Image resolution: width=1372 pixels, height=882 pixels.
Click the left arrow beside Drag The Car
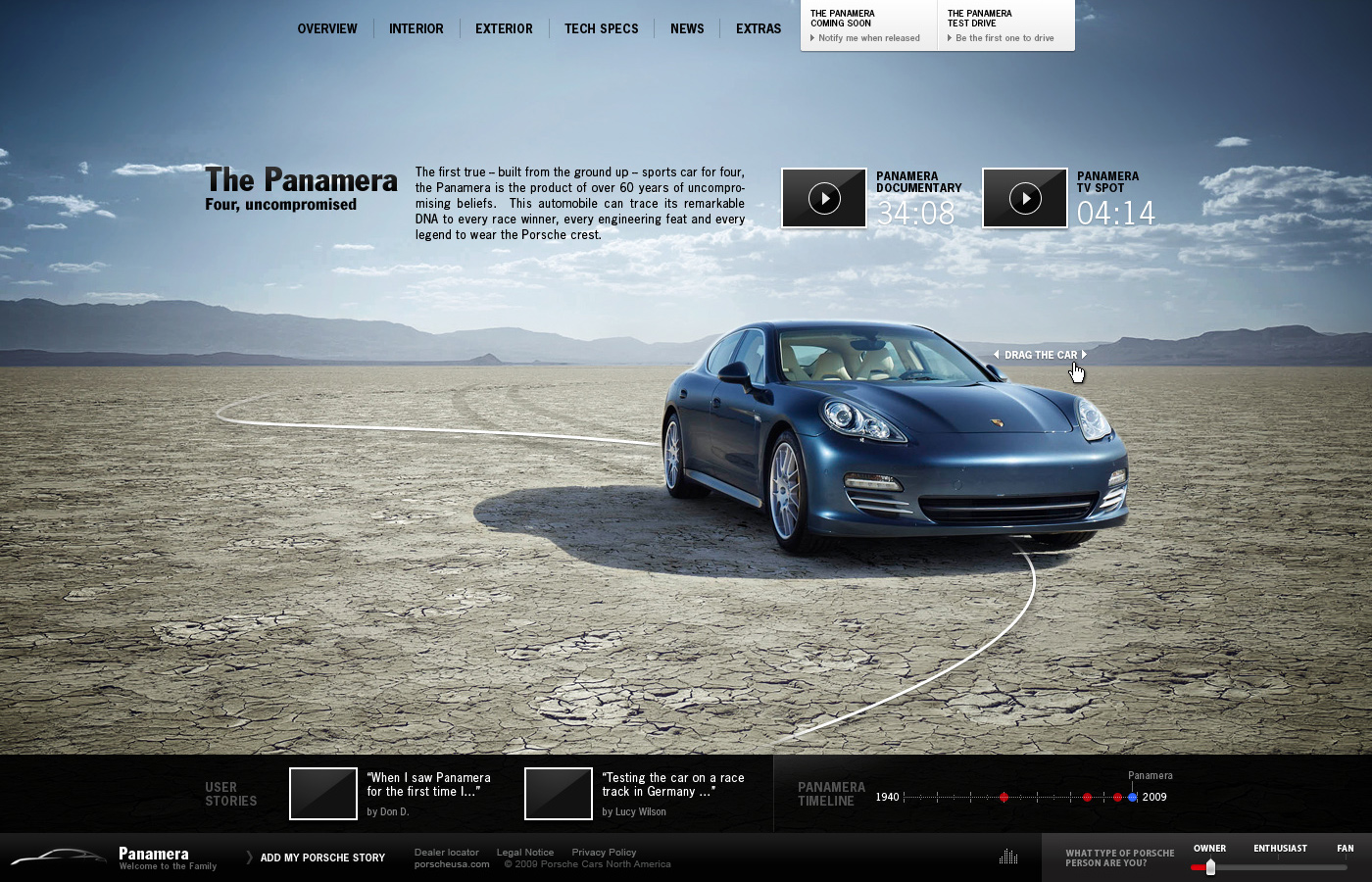point(997,355)
